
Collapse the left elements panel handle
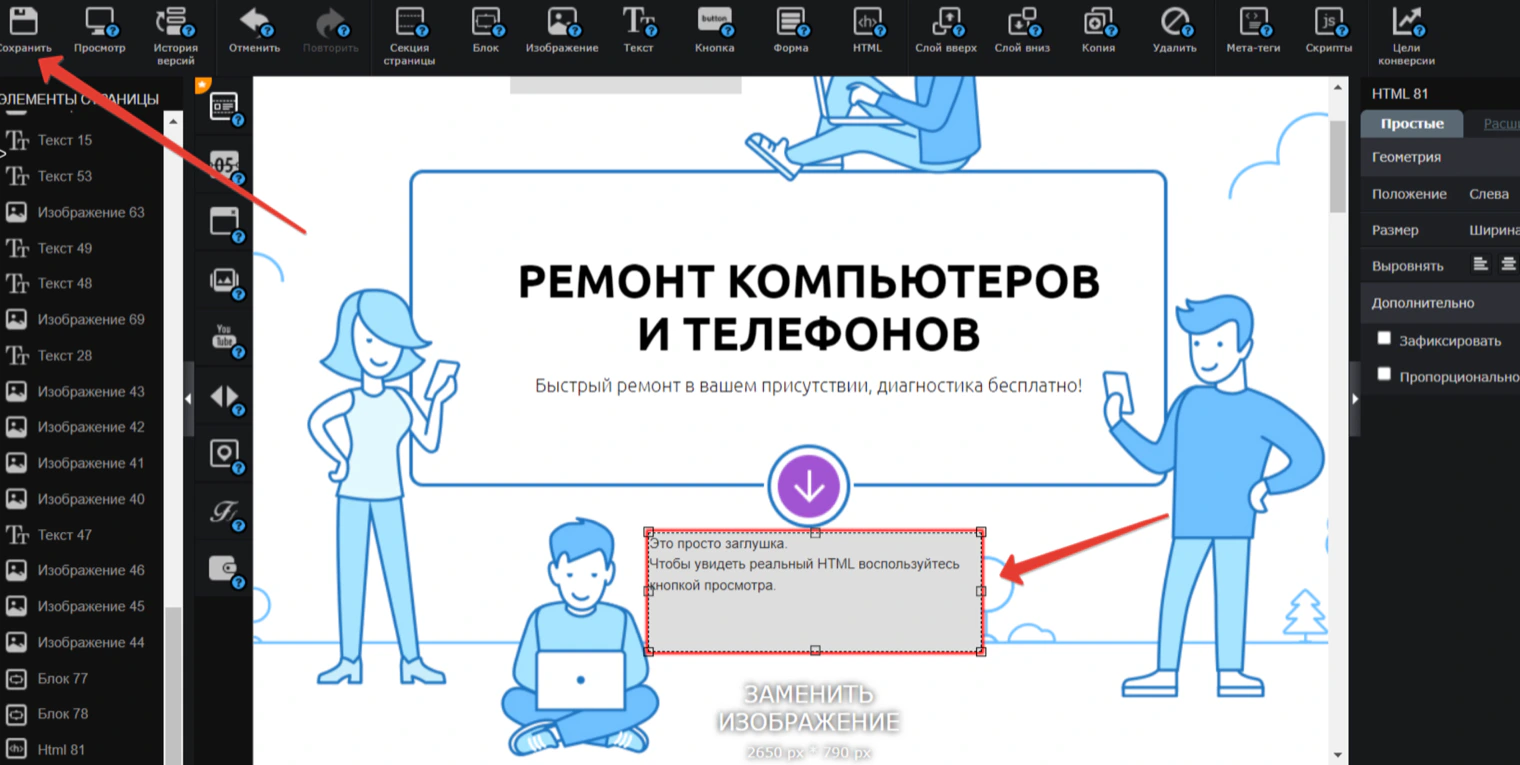pyautogui.click(x=189, y=399)
